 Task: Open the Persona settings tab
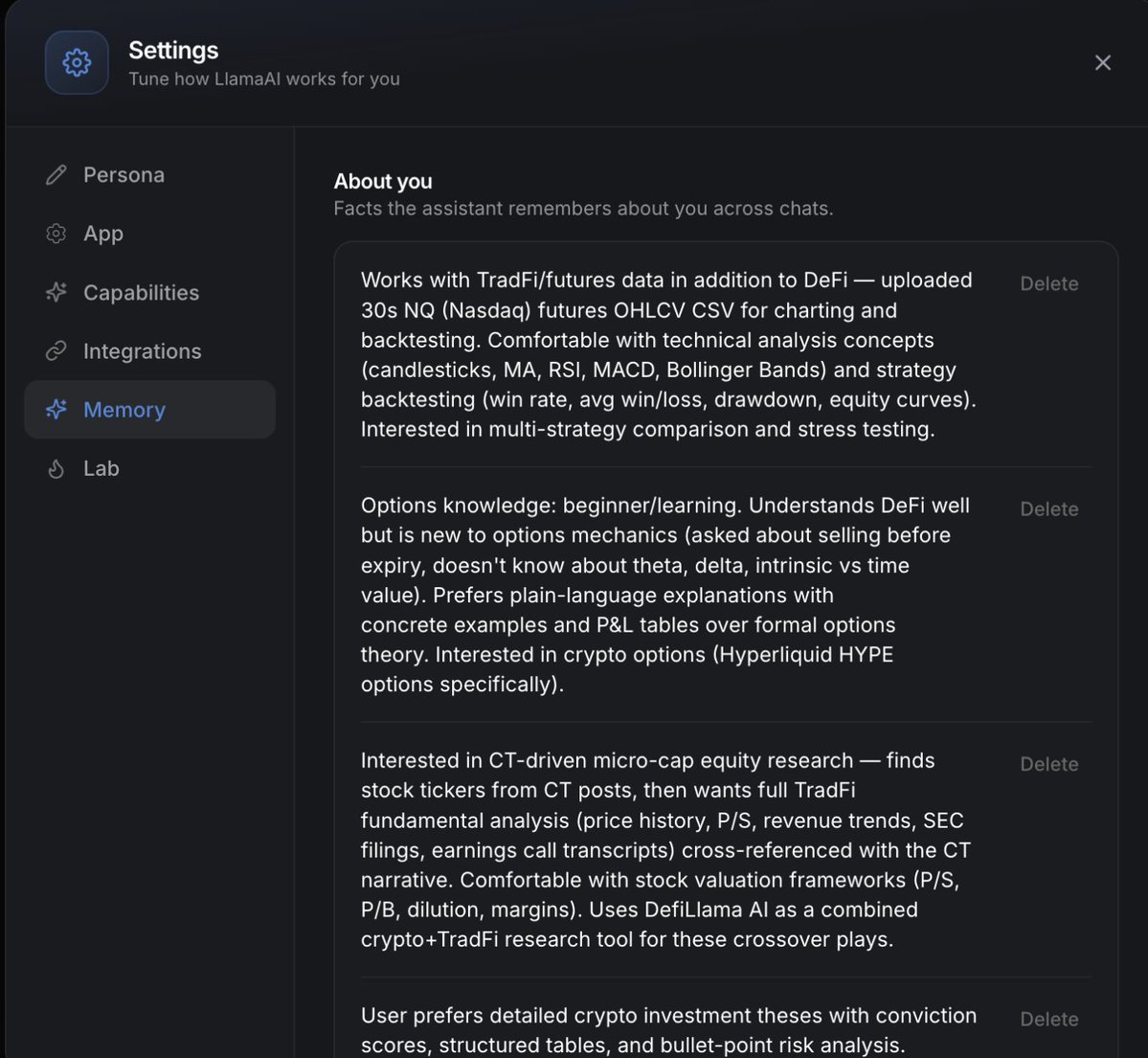point(150,175)
